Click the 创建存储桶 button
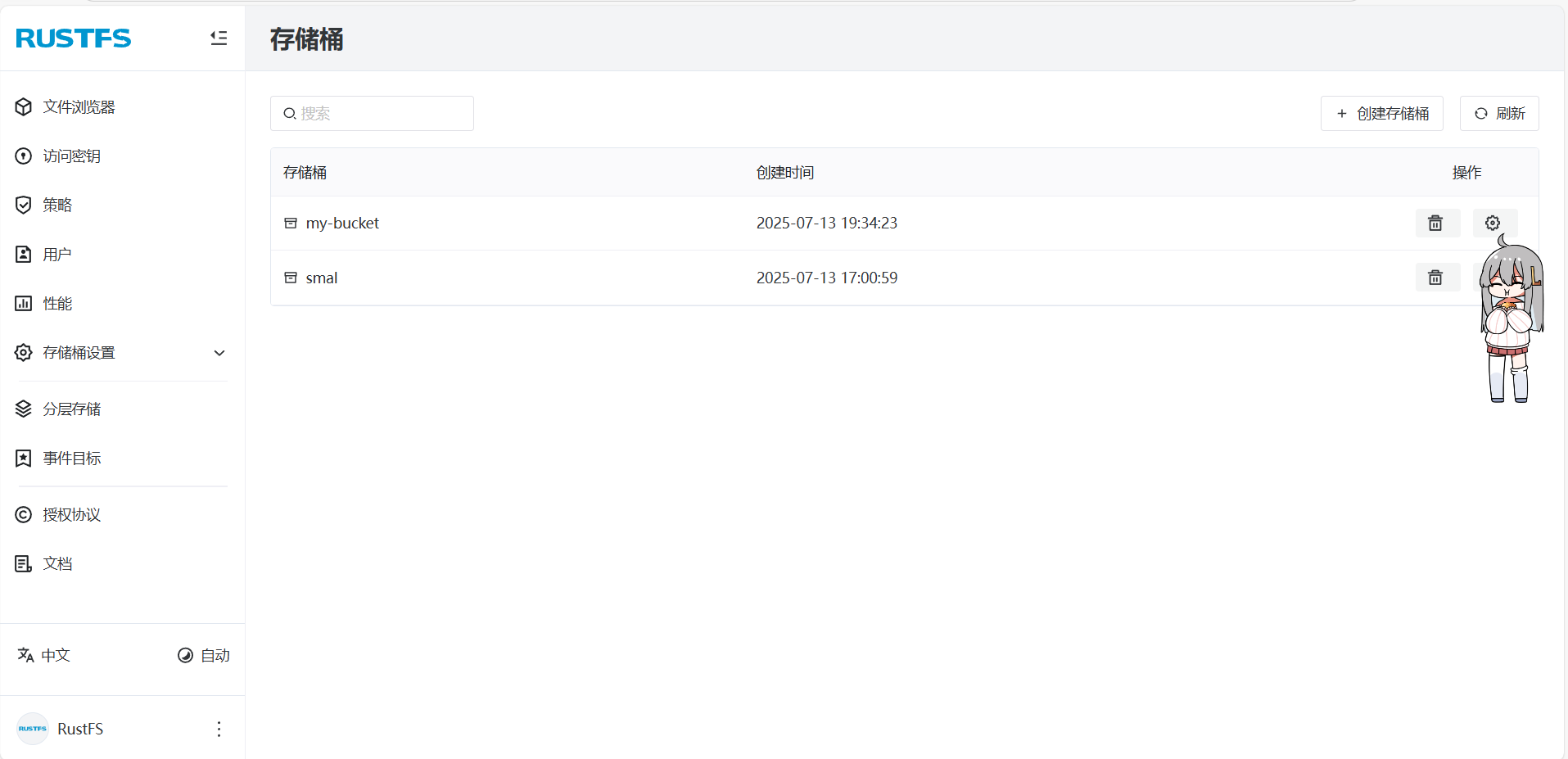This screenshot has height=759, width=1568. tap(1381, 113)
